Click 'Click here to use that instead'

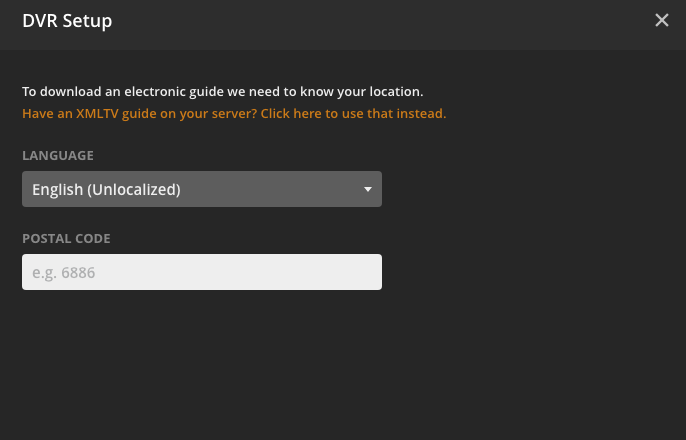(355, 114)
